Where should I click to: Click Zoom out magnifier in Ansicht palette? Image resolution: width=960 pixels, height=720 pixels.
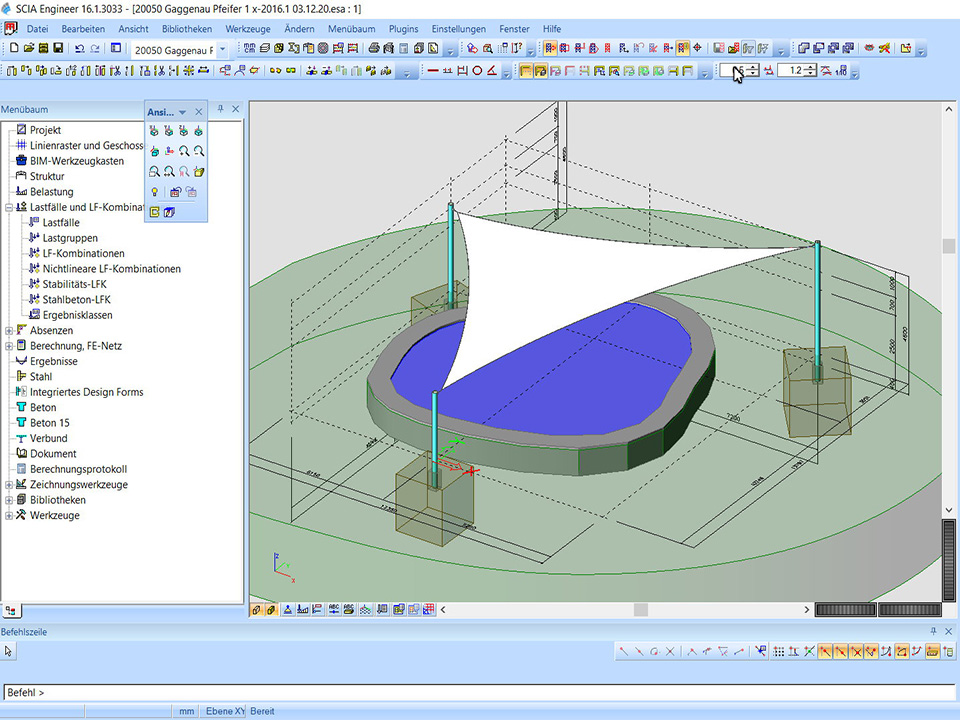pyautogui.click(x=199, y=151)
